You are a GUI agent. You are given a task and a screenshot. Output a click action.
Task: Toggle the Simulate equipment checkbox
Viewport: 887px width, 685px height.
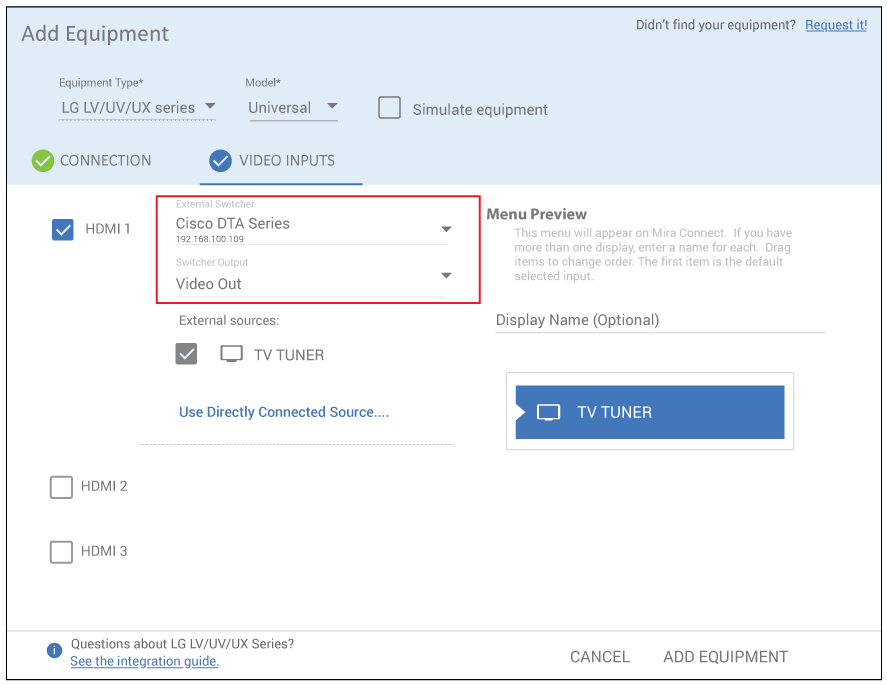389,108
